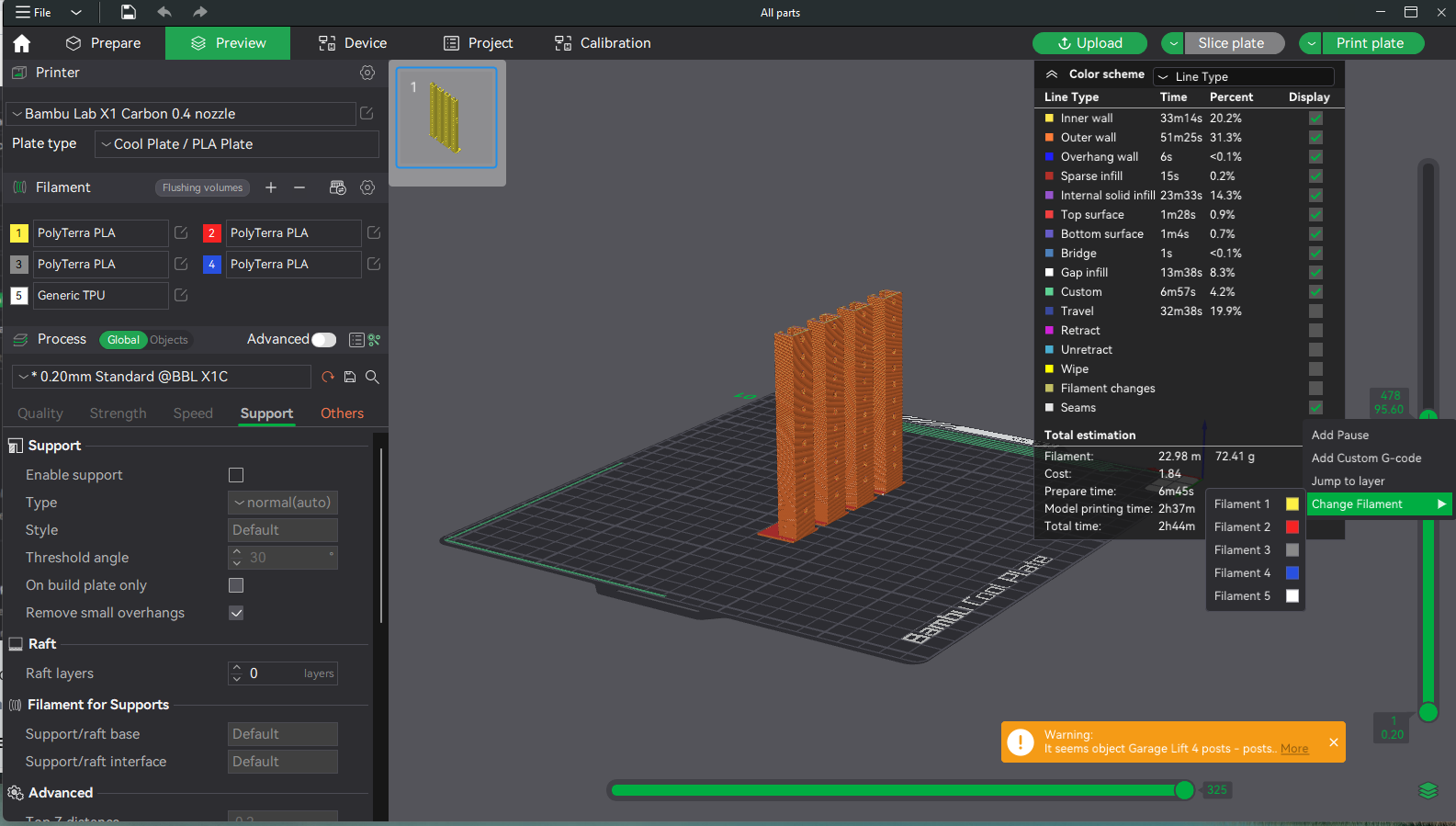
Task: Click the undo arrow icon
Action: coord(164,12)
